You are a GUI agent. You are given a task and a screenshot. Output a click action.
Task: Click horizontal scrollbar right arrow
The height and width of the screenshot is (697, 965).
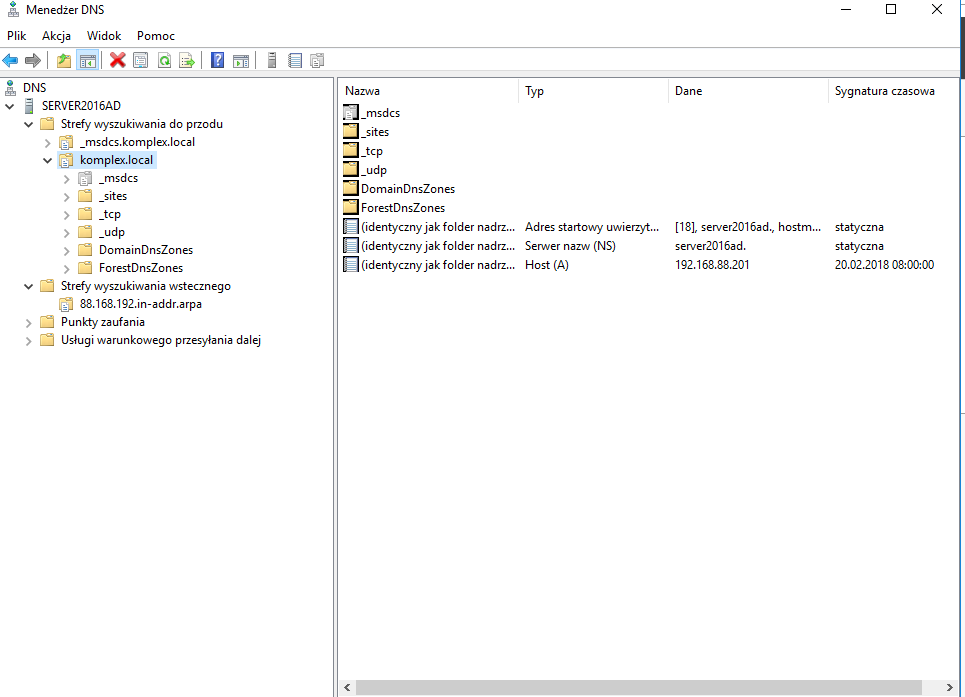click(950, 687)
